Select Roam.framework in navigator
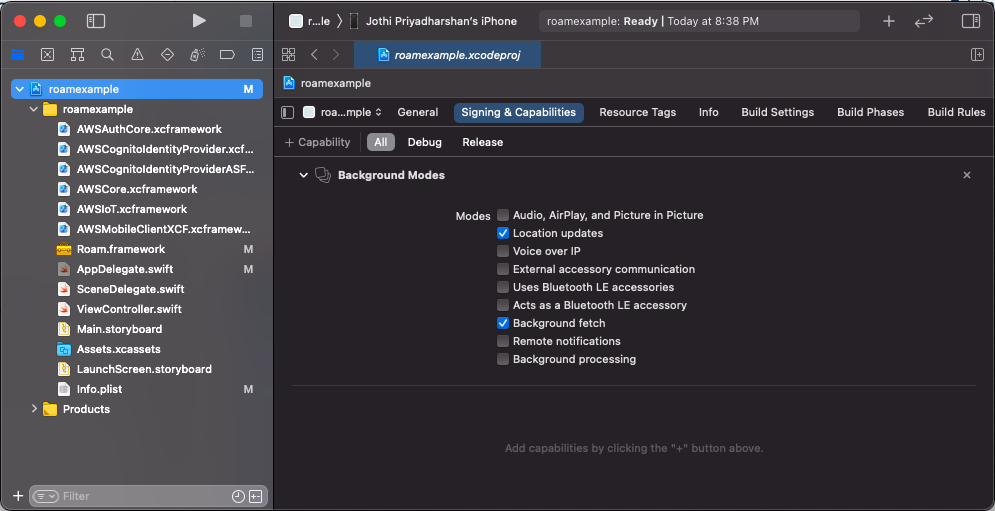This screenshot has height=511, width=995. pyautogui.click(x=121, y=249)
